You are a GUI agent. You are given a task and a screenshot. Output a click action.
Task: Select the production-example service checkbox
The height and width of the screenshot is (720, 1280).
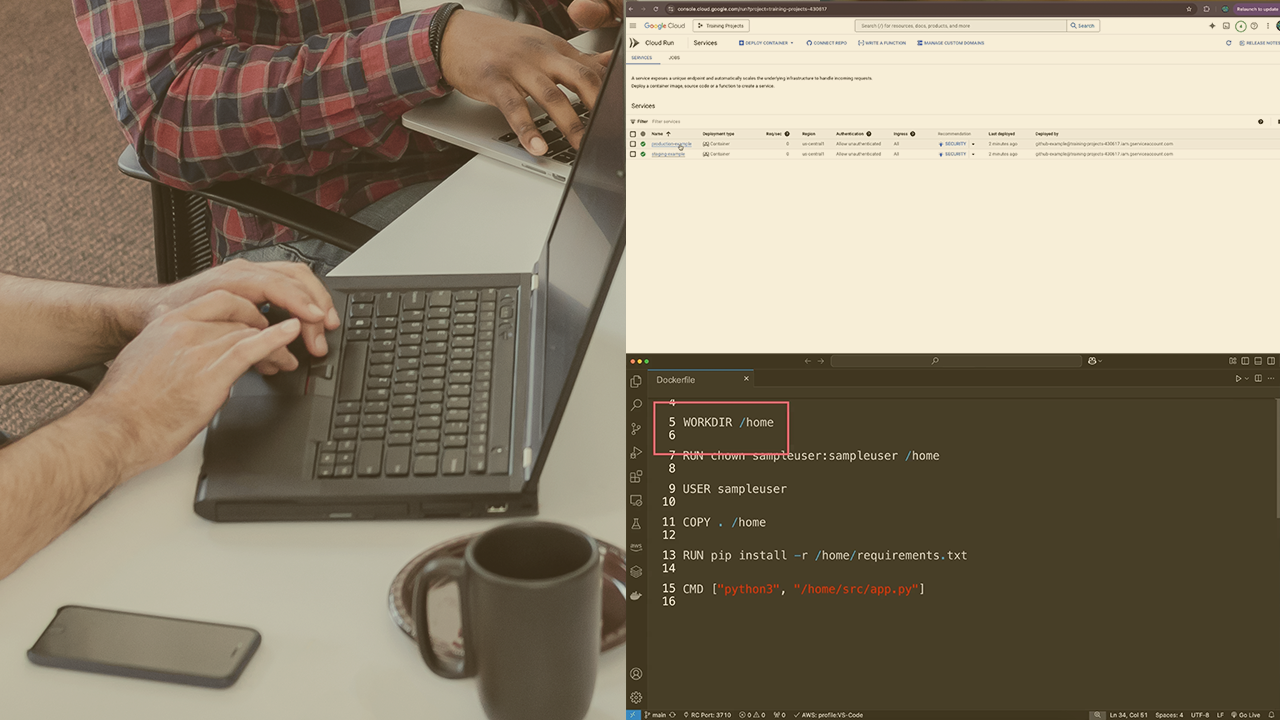tap(633, 144)
